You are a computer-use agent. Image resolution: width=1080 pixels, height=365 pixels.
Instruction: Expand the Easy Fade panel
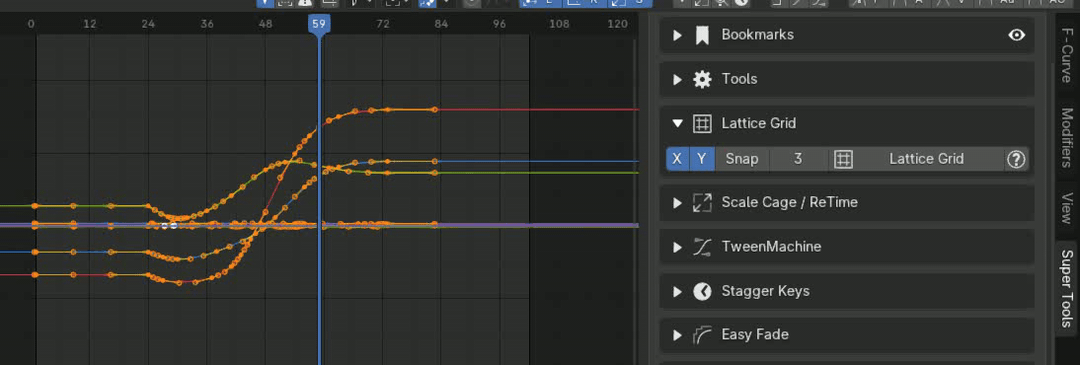(678, 335)
